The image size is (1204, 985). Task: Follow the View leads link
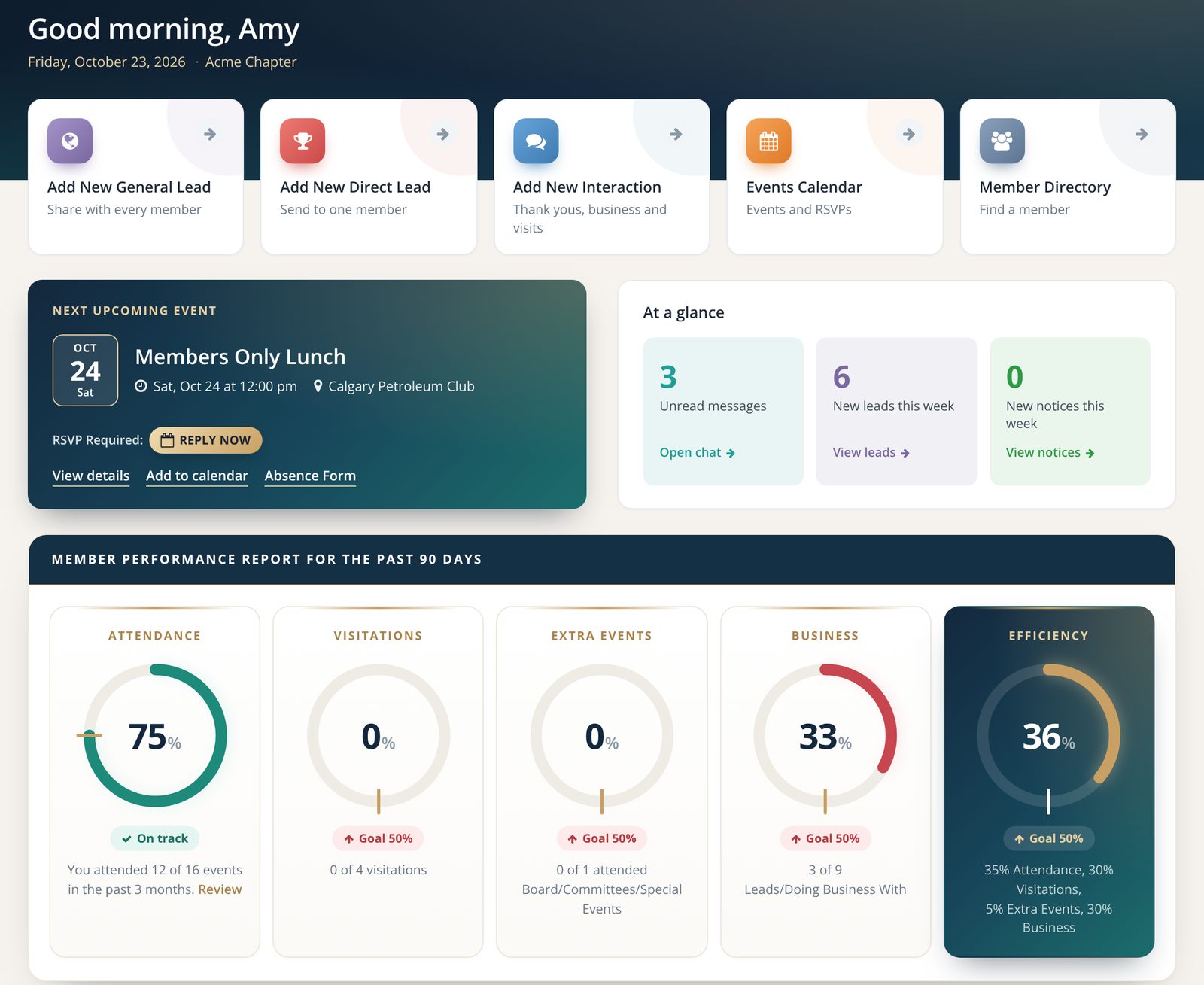click(x=871, y=452)
